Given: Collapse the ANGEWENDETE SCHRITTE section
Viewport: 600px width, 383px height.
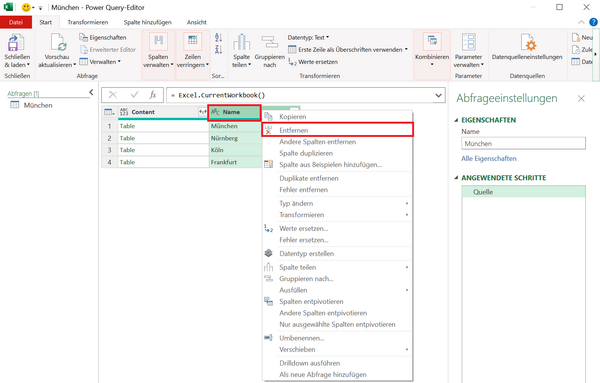Looking at the screenshot, I should tap(456, 178).
